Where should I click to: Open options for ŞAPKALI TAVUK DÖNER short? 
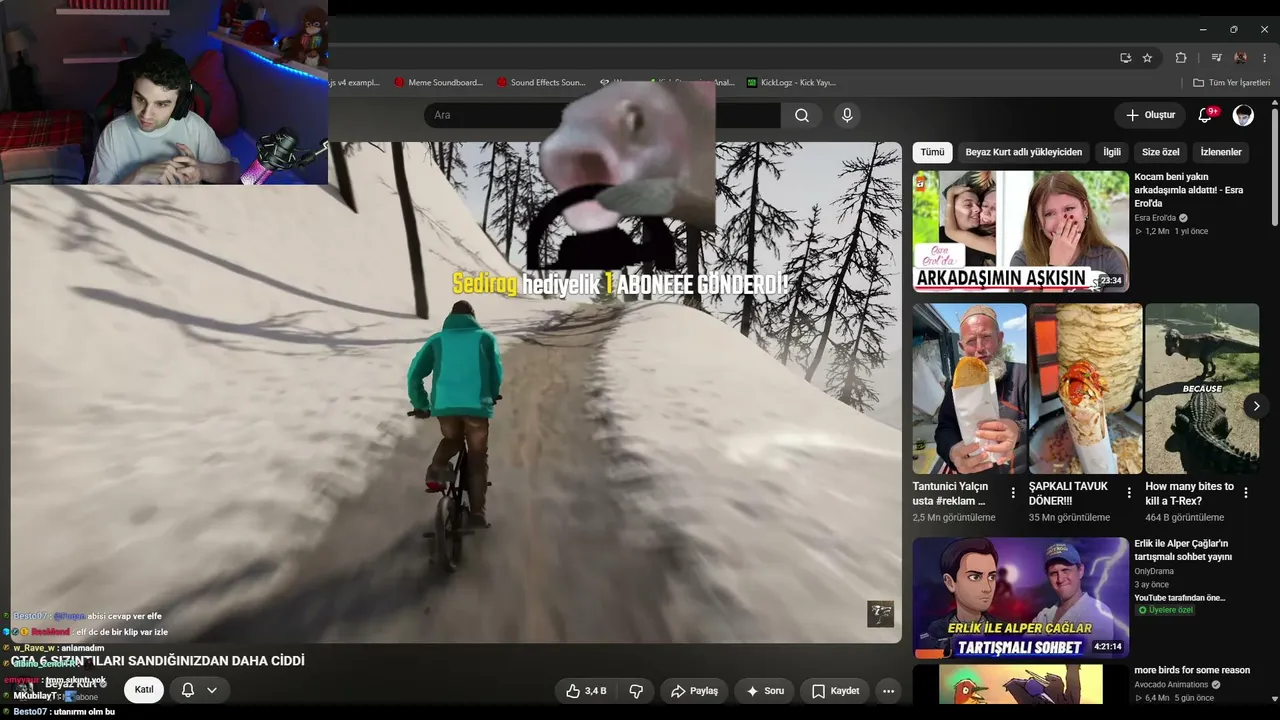pyautogui.click(x=1129, y=493)
